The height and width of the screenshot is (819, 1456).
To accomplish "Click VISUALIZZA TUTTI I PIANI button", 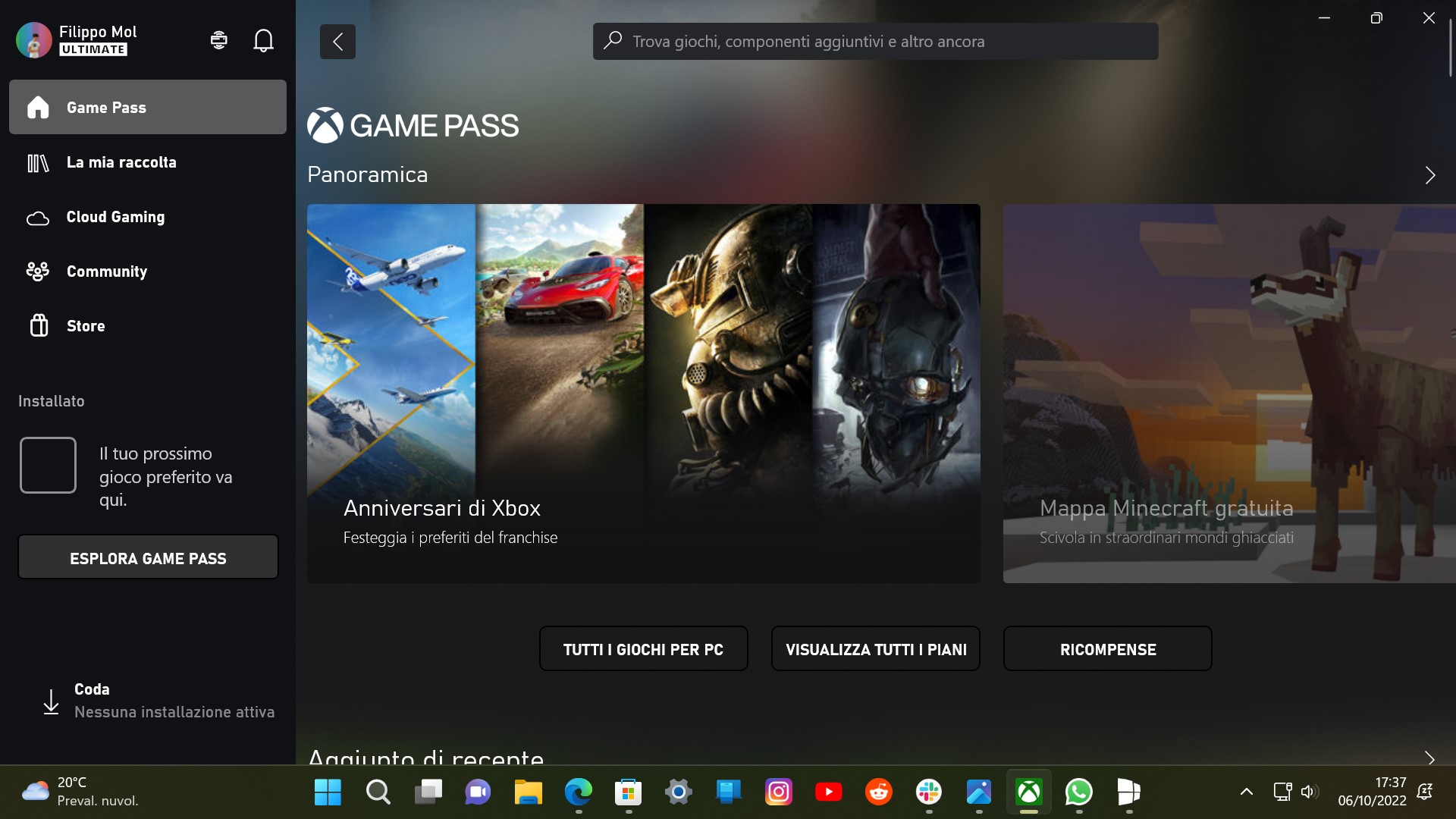I will (875, 649).
